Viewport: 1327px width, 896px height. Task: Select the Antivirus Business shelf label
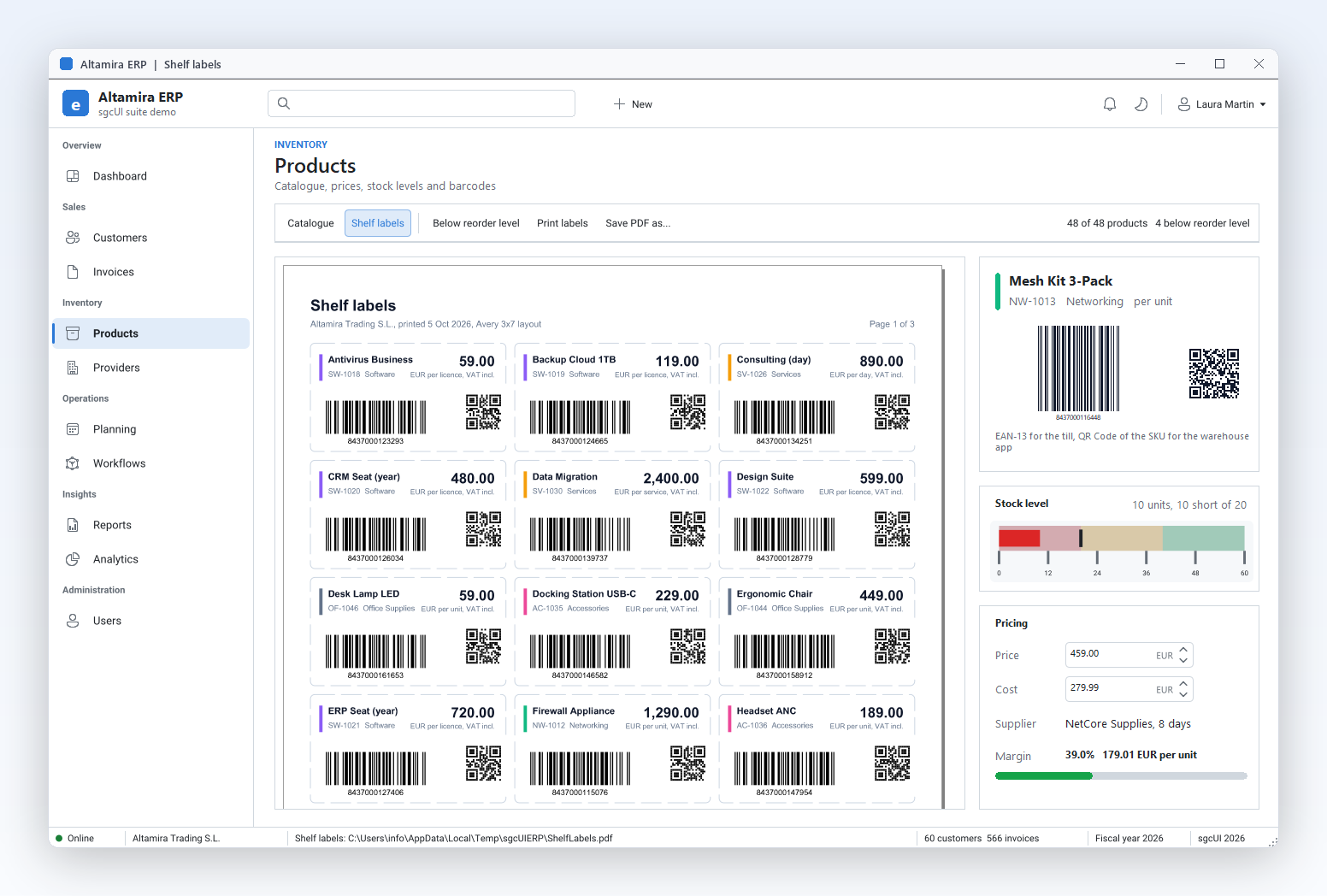point(408,398)
